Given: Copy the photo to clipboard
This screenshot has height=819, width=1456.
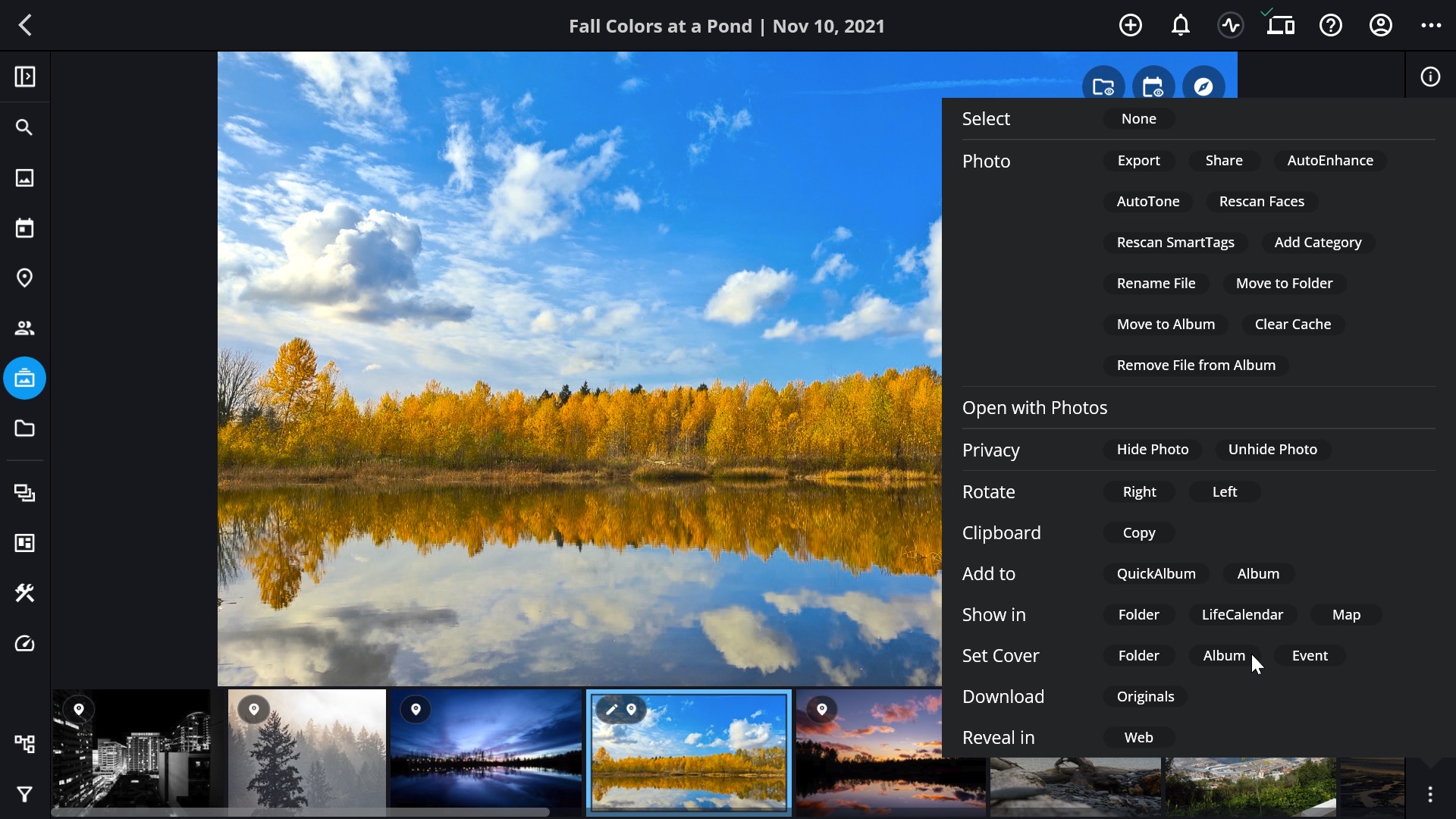Looking at the screenshot, I should 1139,533.
